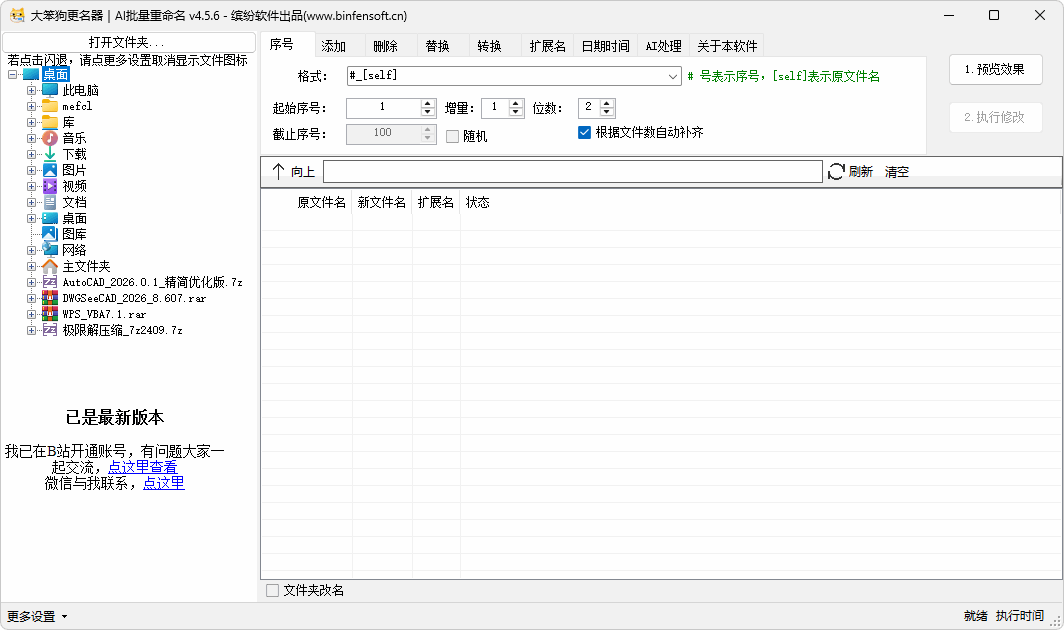Open the 微信 点这里 contact link

pos(164,483)
